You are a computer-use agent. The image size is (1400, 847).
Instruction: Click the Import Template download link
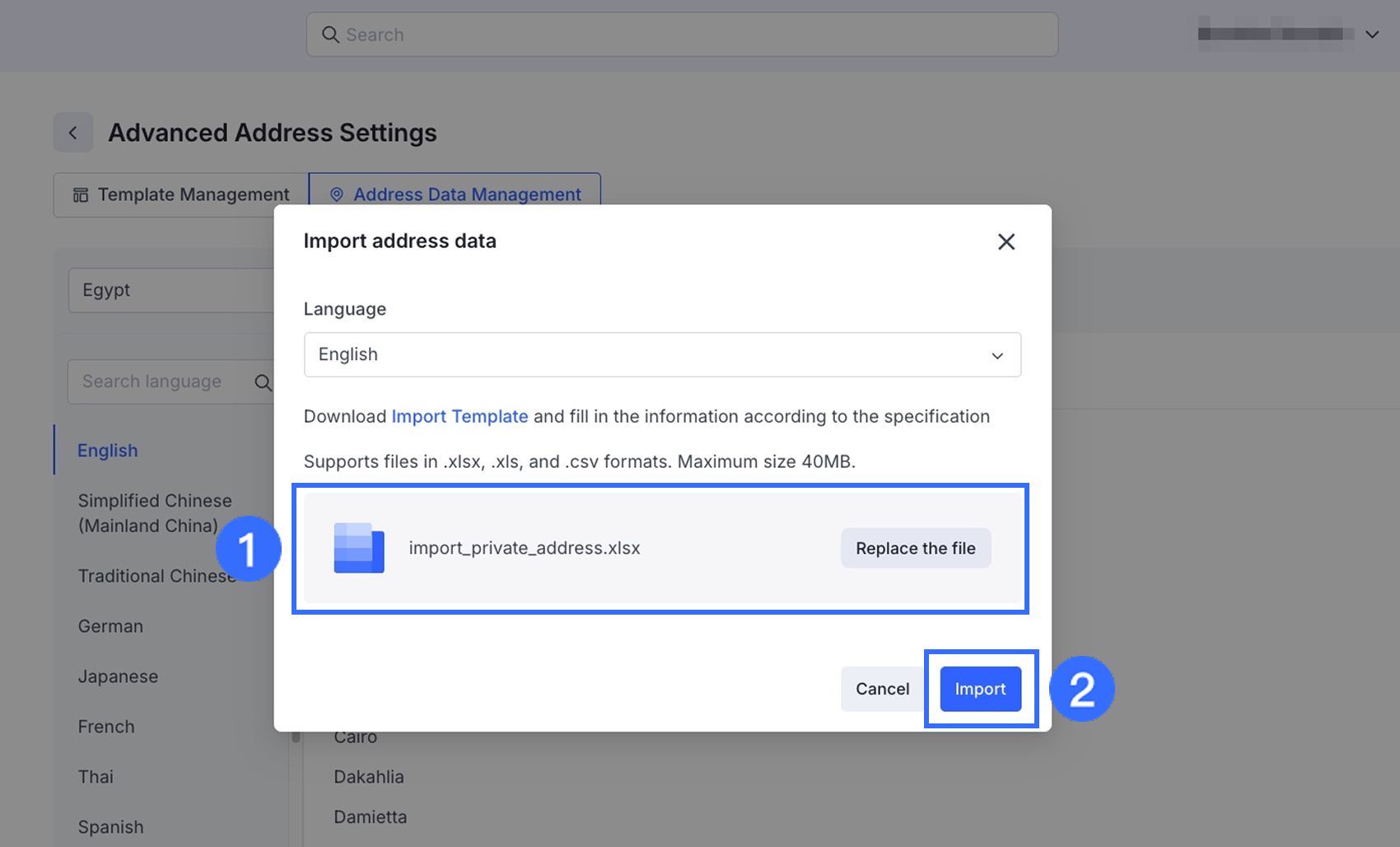click(x=460, y=417)
